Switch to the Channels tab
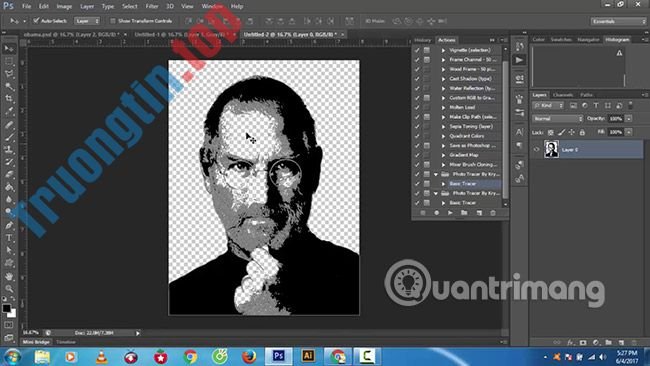The height and width of the screenshot is (366, 650). 563,95
